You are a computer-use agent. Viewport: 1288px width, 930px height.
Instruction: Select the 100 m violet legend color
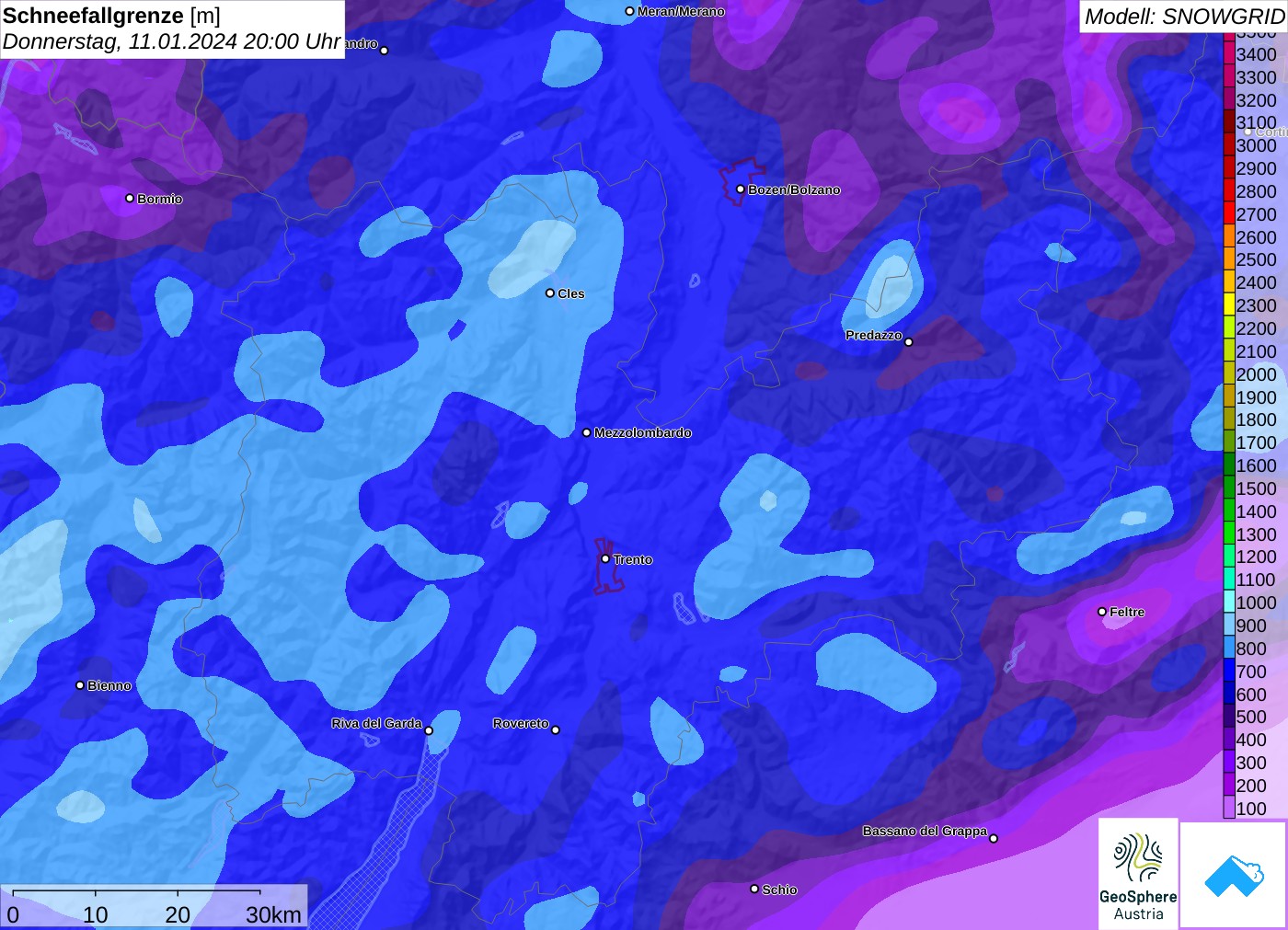click(1229, 809)
